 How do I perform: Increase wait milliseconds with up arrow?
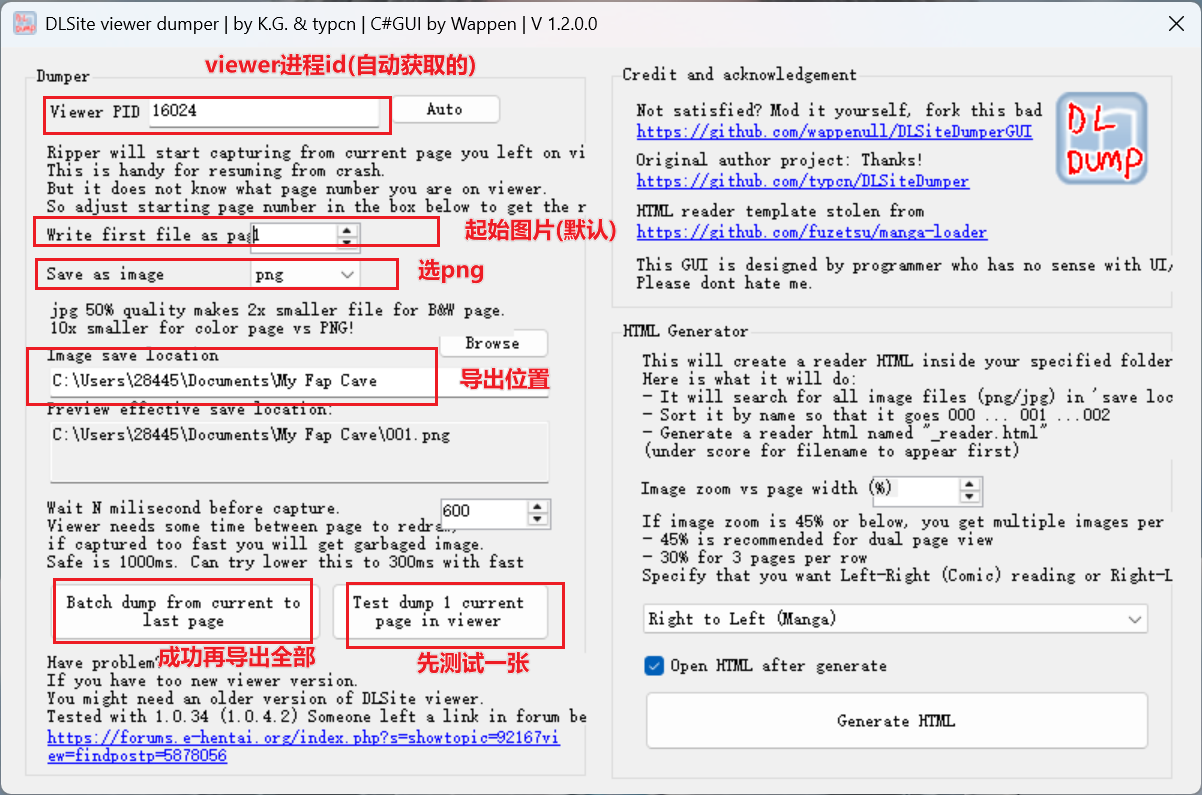pyautogui.click(x=539, y=504)
